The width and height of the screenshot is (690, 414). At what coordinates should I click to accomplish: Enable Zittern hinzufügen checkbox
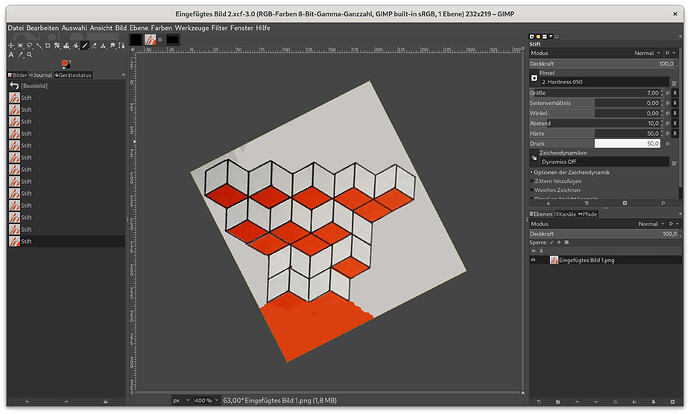click(533, 181)
